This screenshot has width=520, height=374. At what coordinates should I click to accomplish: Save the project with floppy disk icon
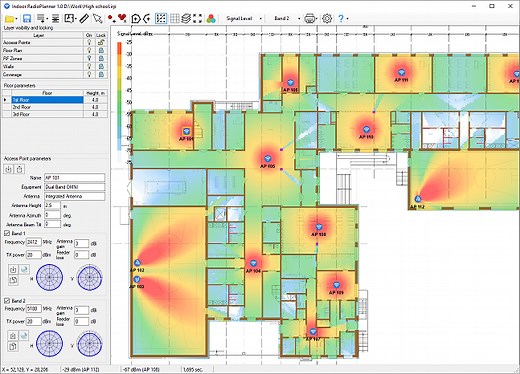[27, 19]
